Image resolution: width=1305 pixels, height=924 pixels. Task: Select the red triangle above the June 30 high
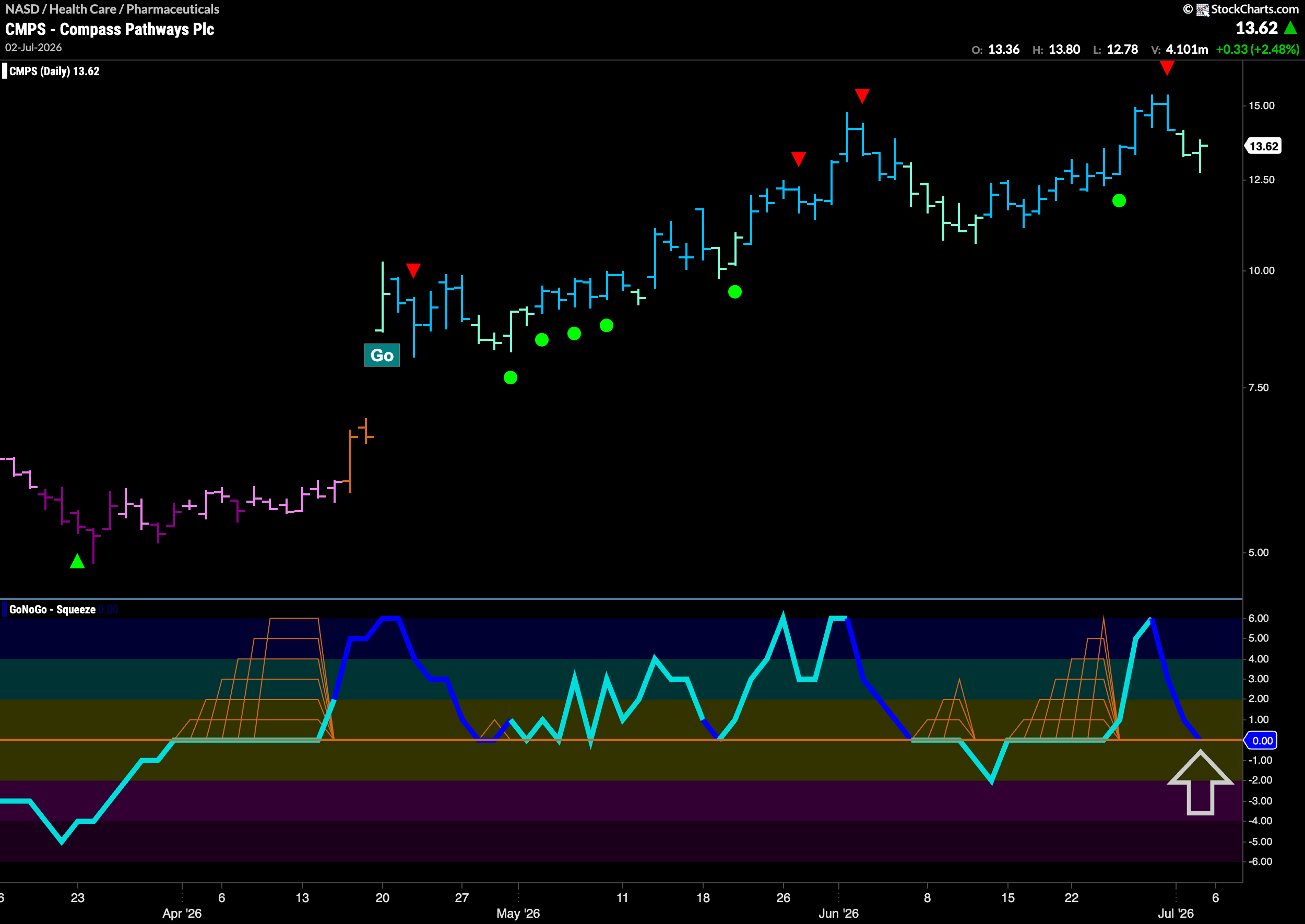1167,68
